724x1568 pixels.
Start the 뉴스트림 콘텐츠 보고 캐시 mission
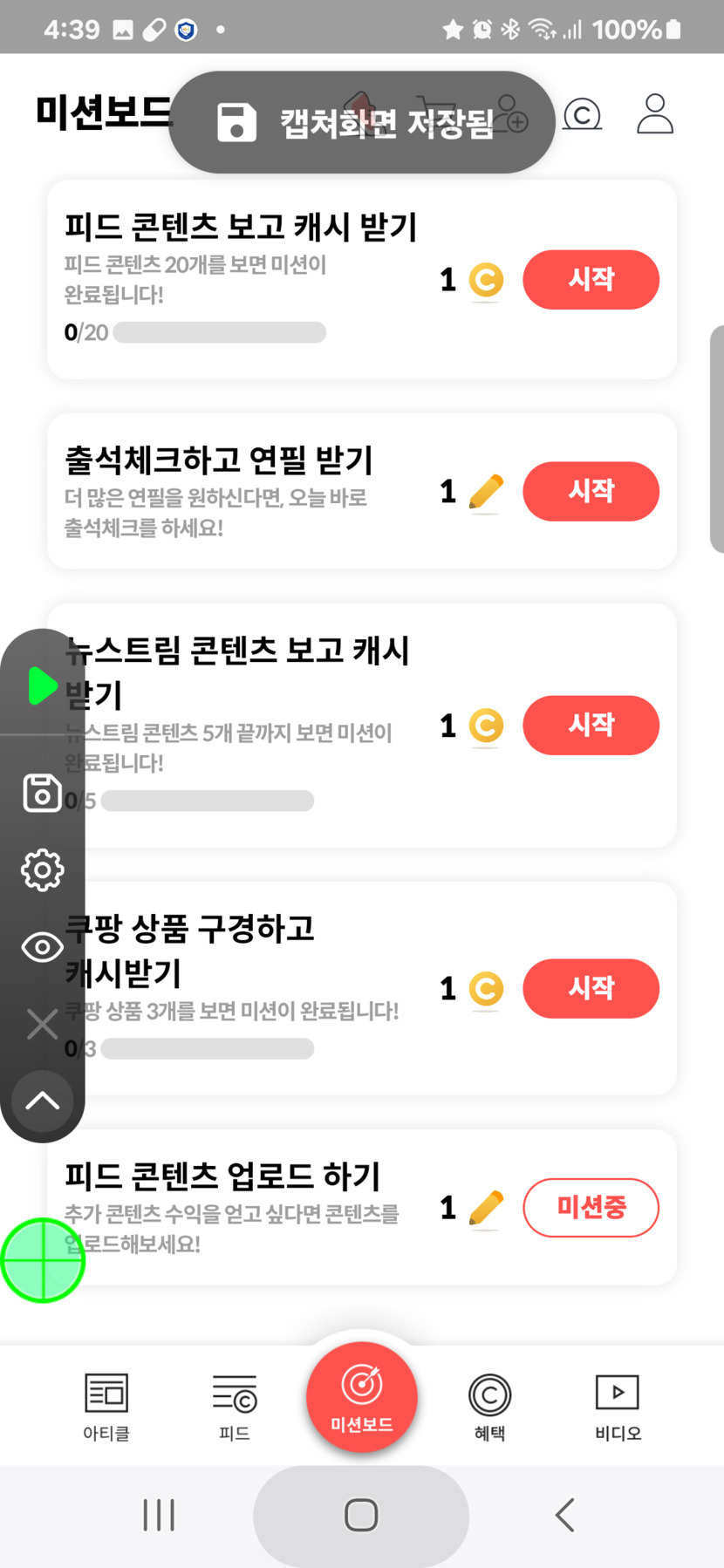tap(591, 725)
